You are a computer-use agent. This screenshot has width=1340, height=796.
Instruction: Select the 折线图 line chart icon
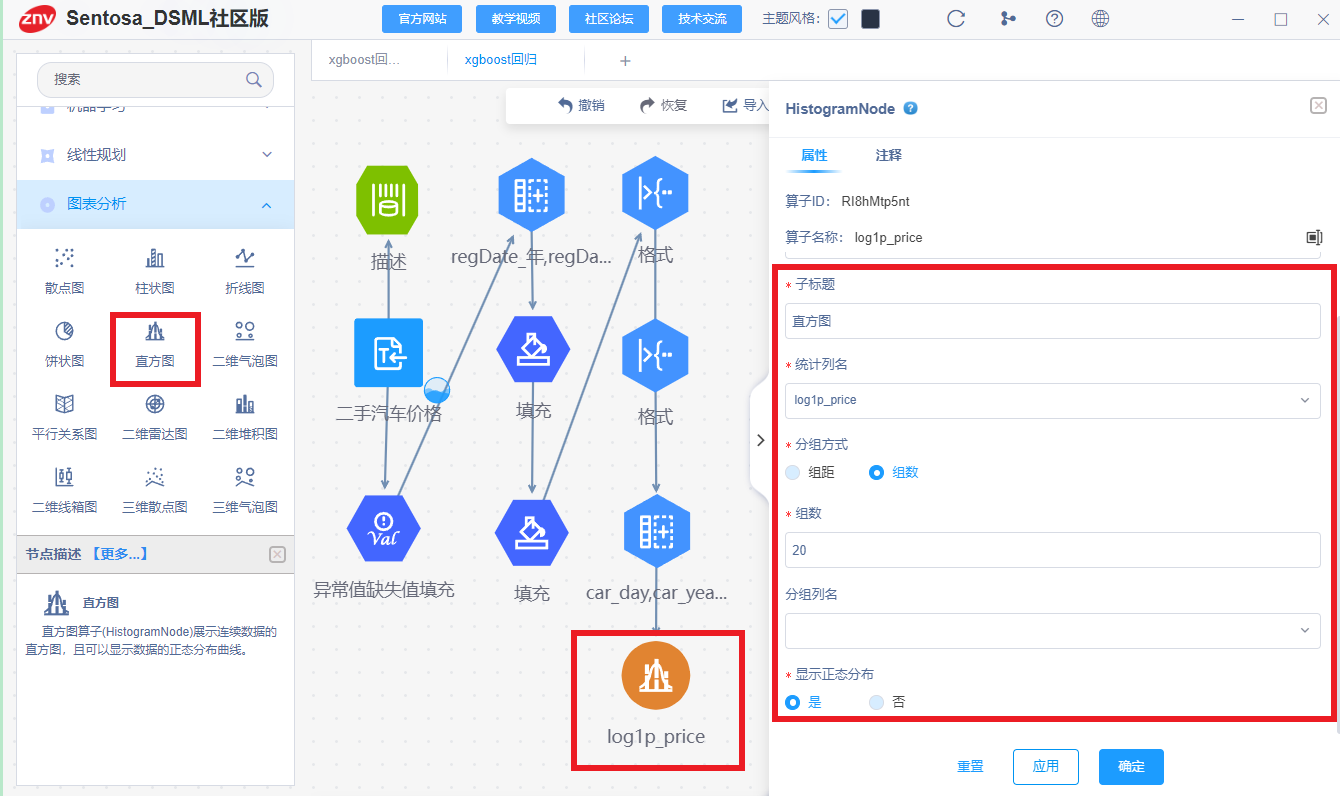coord(245,259)
